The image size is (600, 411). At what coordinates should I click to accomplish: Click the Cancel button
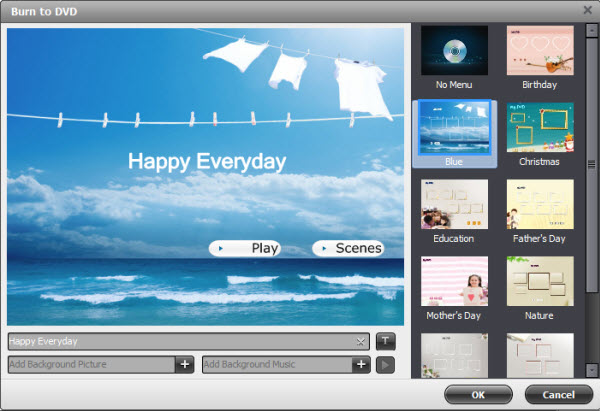(559, 395)
